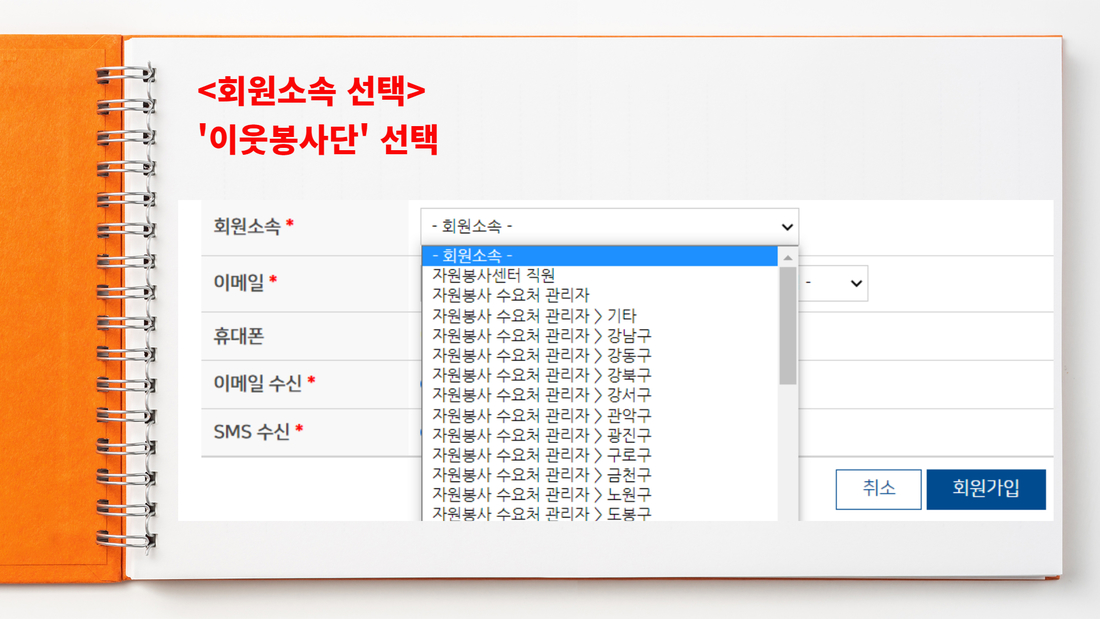Select '자원봉사 수요처 관리자 > 기타'

600,315
